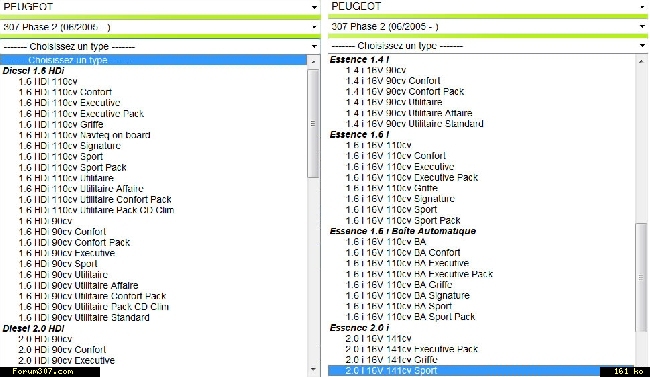Image resolution: width=650 pixels, height=377 pixels.
Task: Pick '1.6 HDi 90cv Sport'
Action: coord(58,264)
